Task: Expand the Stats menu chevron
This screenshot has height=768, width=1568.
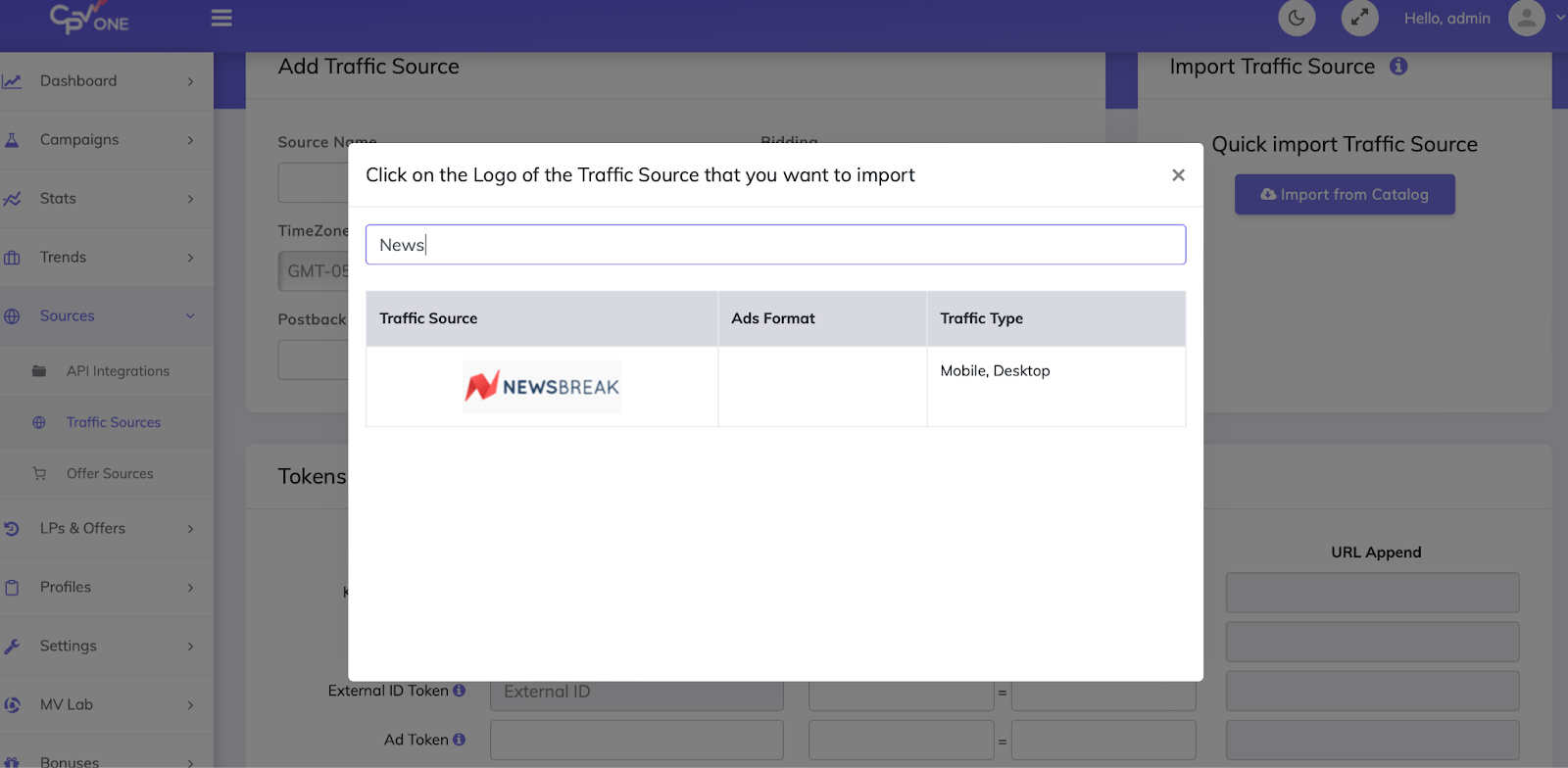Action: click(190, 199)
